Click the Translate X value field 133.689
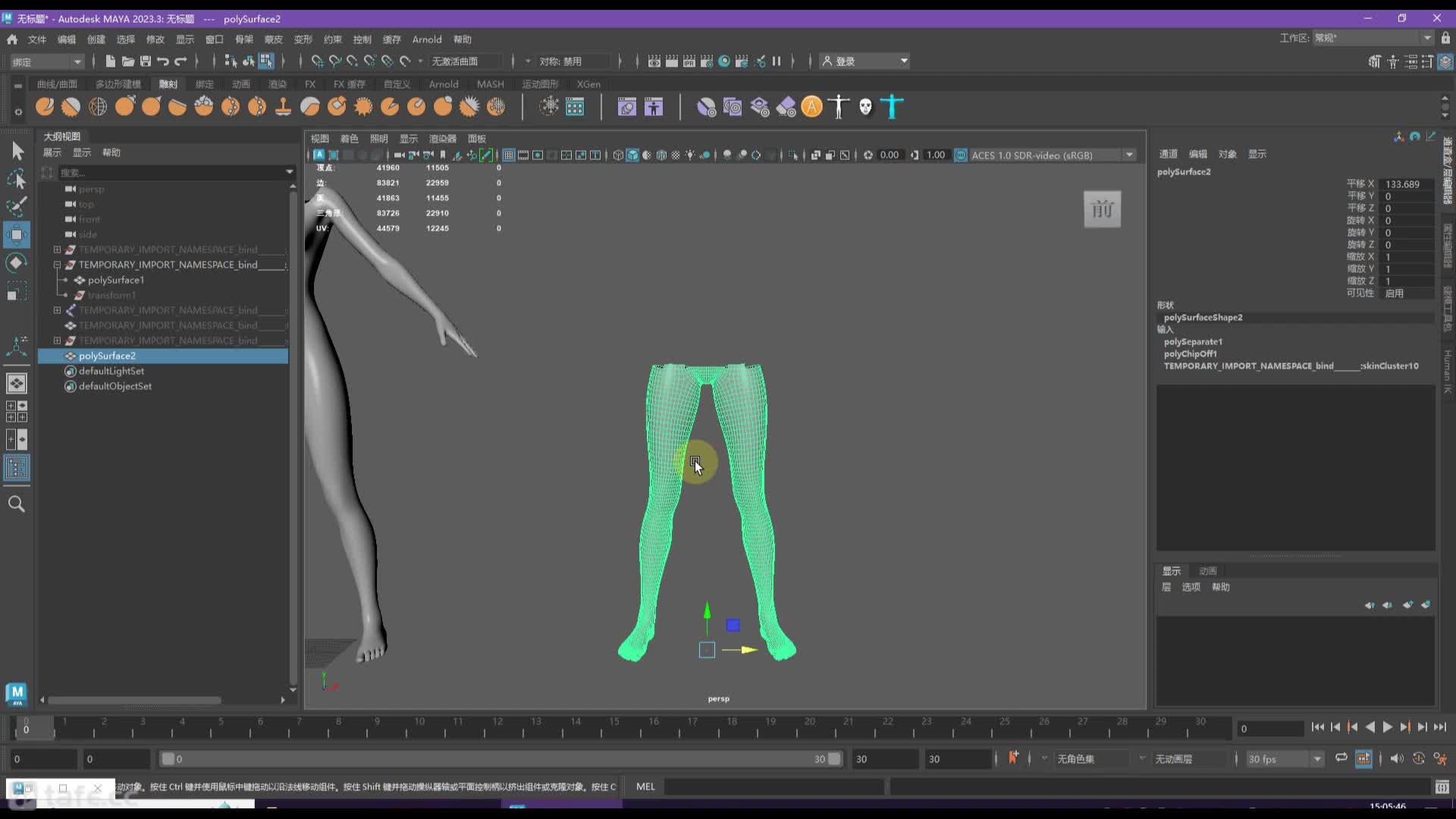The image size is (1456, 819). [x=1408, y=184]
